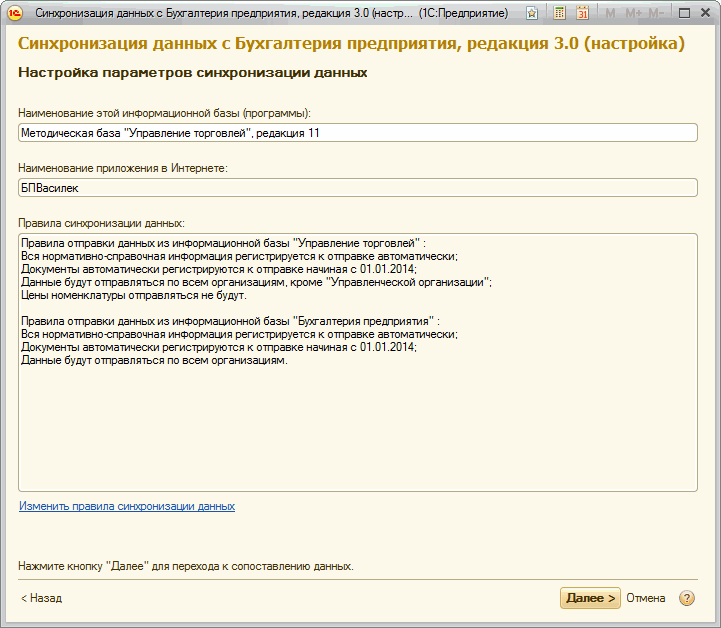Click inside the synchronization rules text area
The width and height of the screenshot is (721, 628).
tap(358, 363)
